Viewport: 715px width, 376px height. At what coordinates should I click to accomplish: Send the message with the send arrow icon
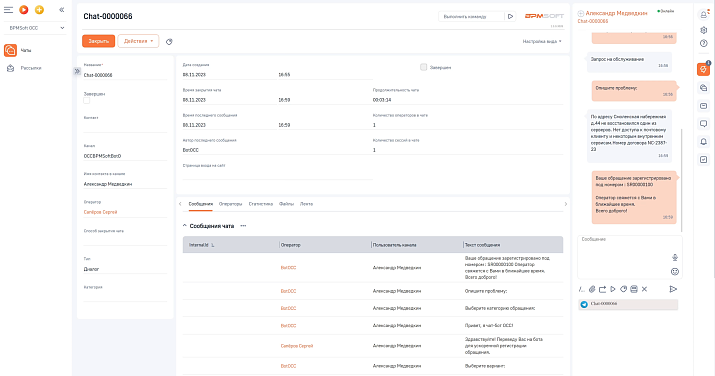[673, 289]
